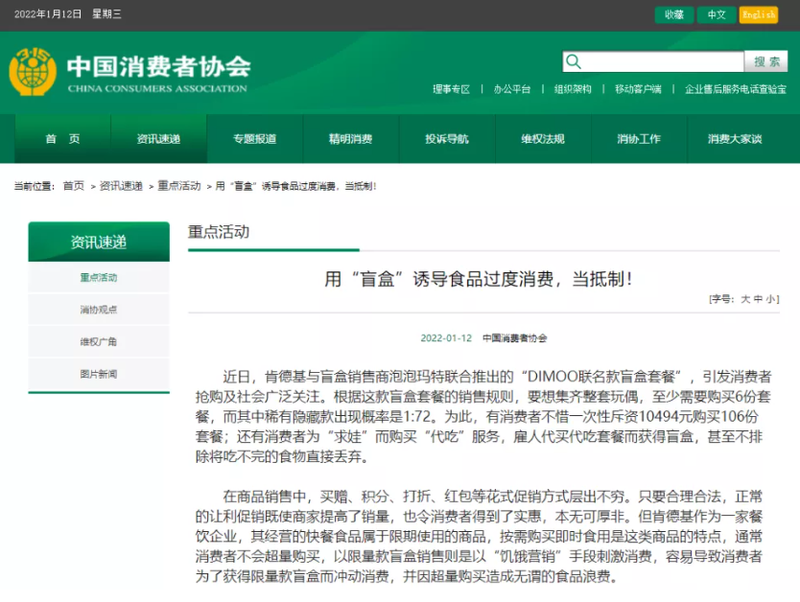Switch language with the English button
Image resolution: width=800 pixels, height=602 pixels.
[759, 15]
